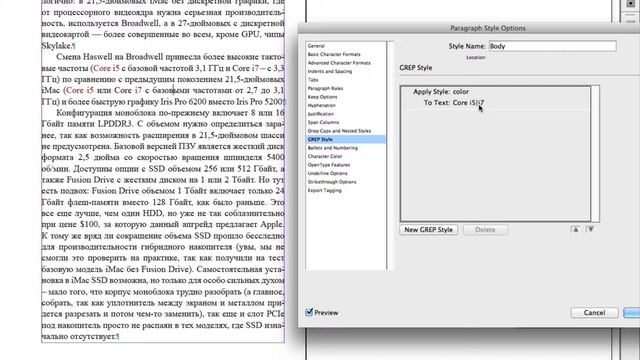Move GREP style up with arrow button
Viewport: 640px width, 360px height.
(575, 229)
